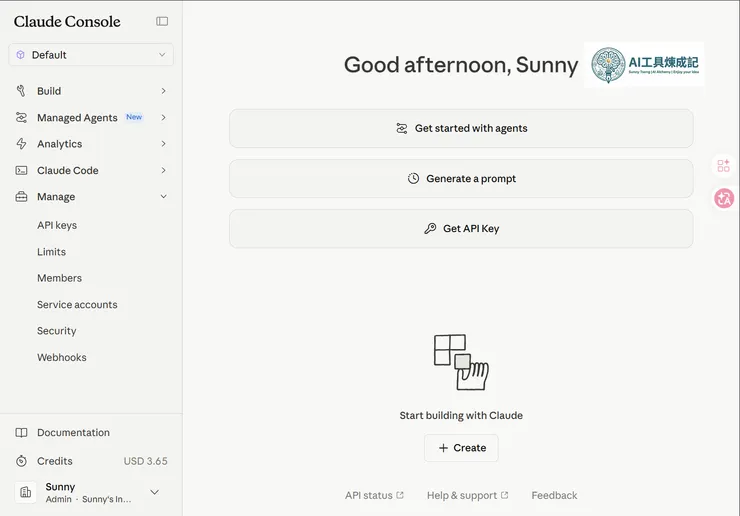Expand the Managed Agents chevron
Image resolution: width=740 pixels, height=516 pixels.
[163, 118]
